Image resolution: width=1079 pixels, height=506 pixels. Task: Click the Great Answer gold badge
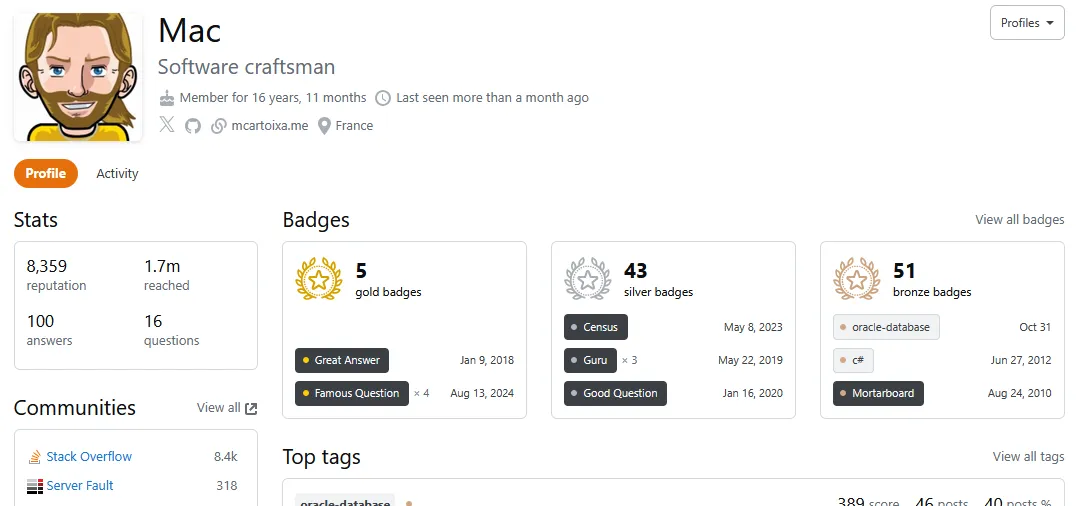click(342, 360)
